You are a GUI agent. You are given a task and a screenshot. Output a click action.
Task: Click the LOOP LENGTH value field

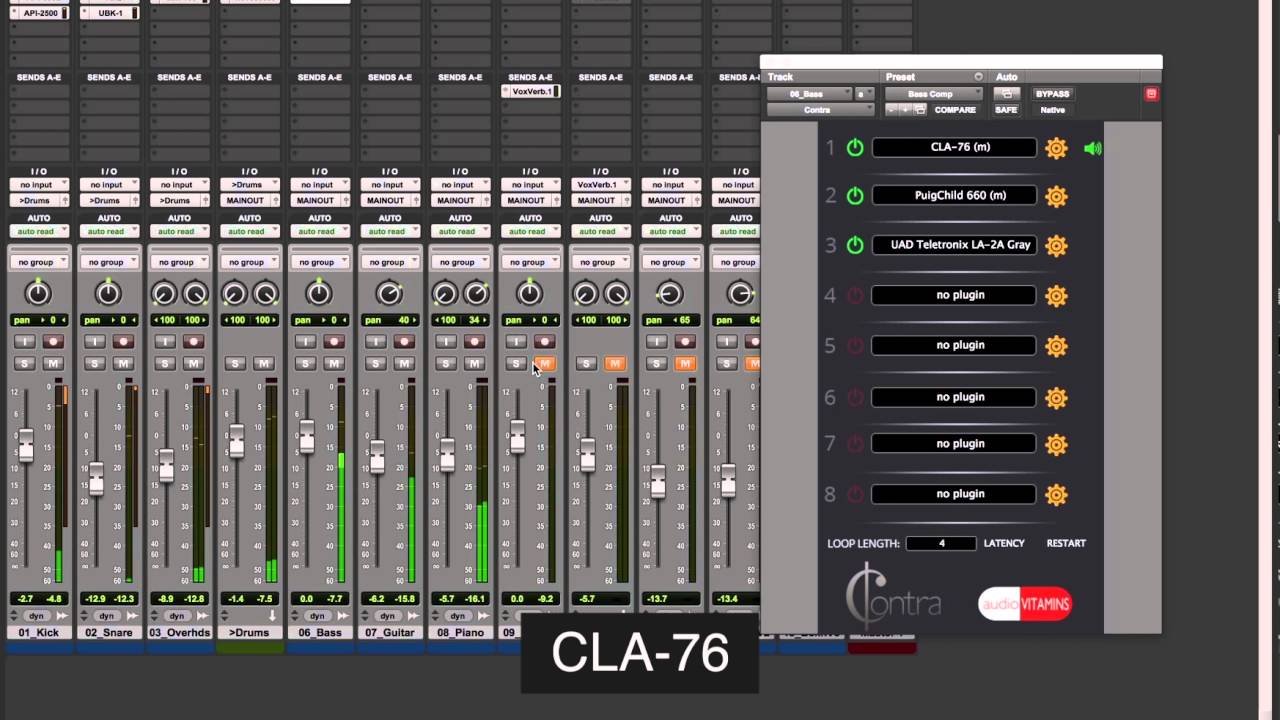click(x=941, y=544)
